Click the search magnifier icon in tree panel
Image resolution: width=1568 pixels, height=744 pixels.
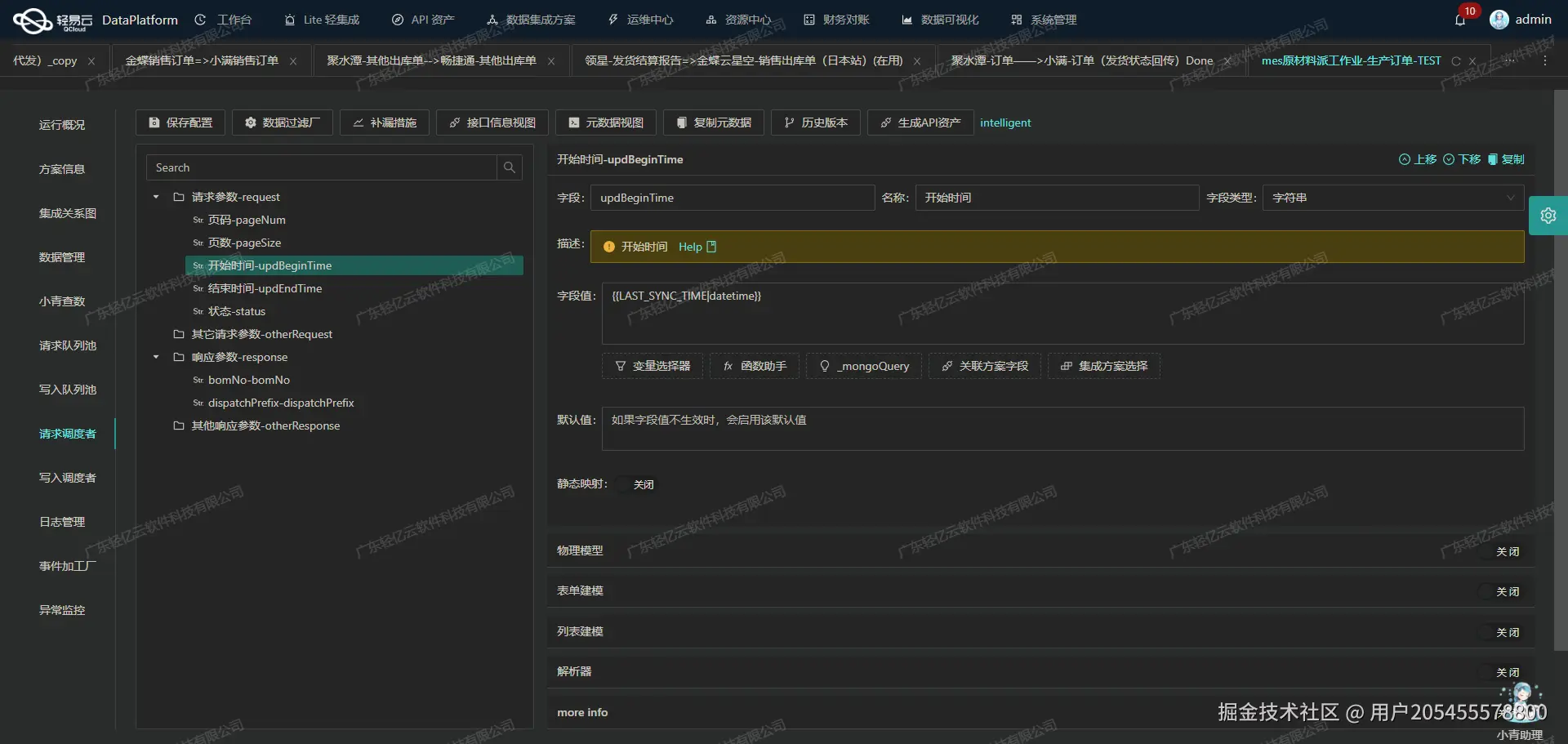tap(510, 167)
